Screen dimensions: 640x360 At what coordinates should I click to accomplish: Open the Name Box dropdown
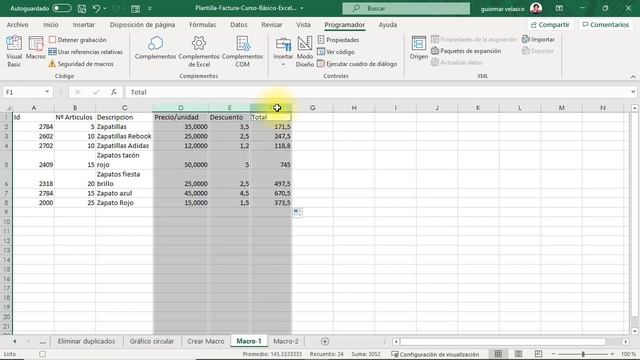tap(47, 92)
